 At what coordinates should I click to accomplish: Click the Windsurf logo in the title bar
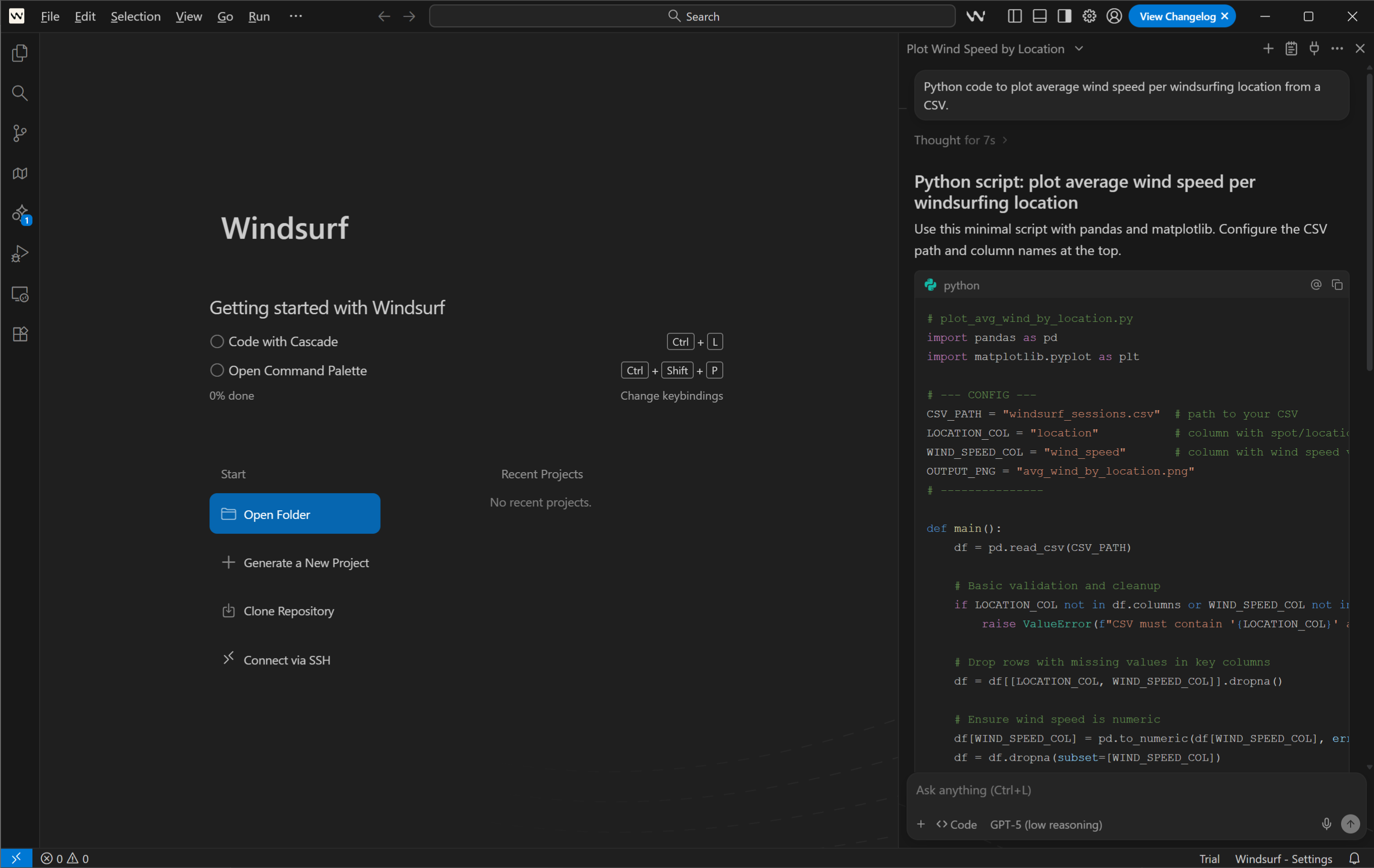click(x=17, y=16)
